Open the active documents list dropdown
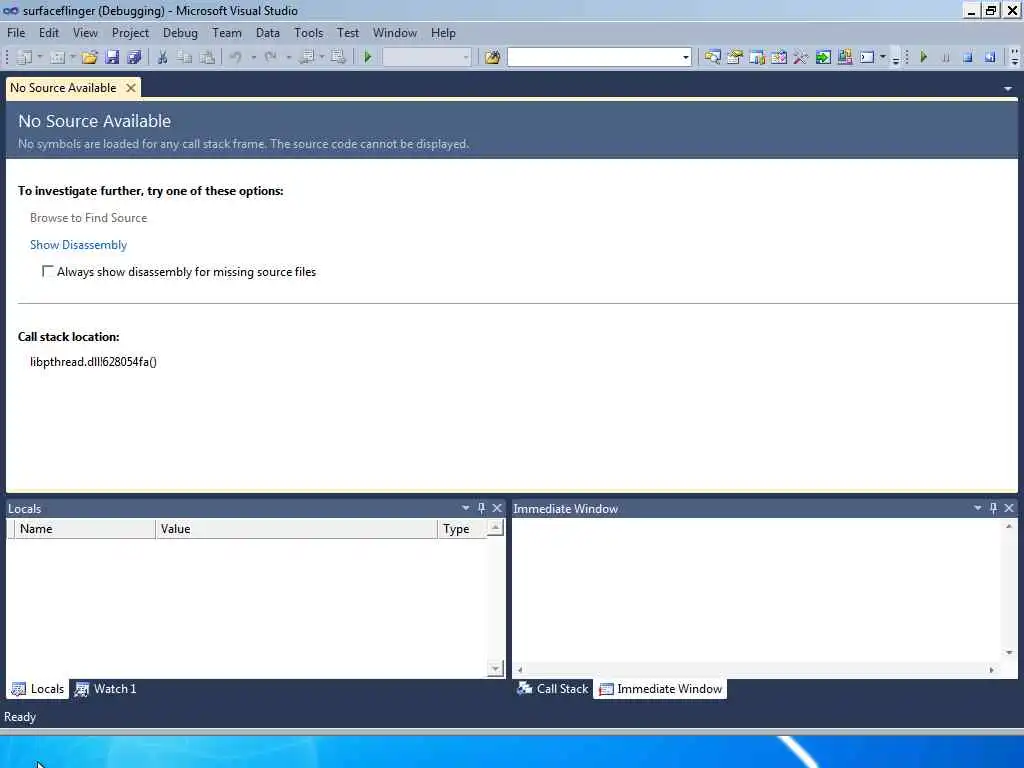 (x=1008, y=88)
